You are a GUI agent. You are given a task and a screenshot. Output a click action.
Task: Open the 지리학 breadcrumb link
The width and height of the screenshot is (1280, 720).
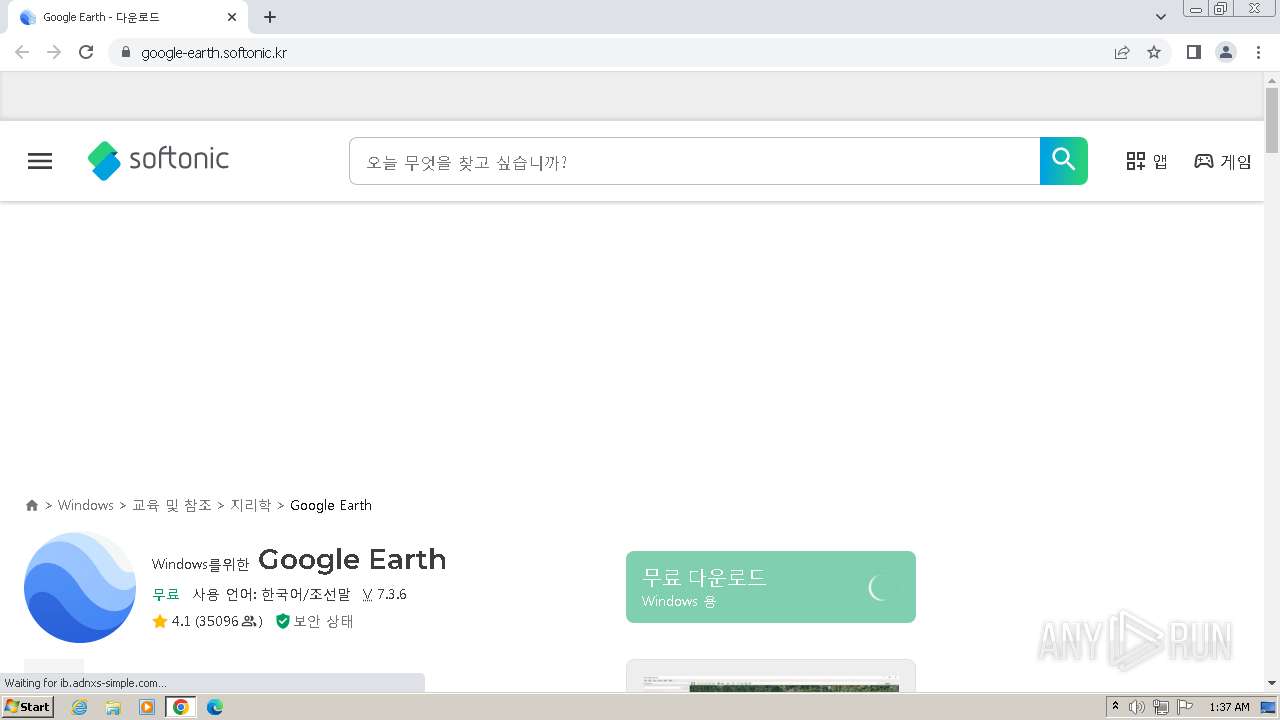[251, 505]
